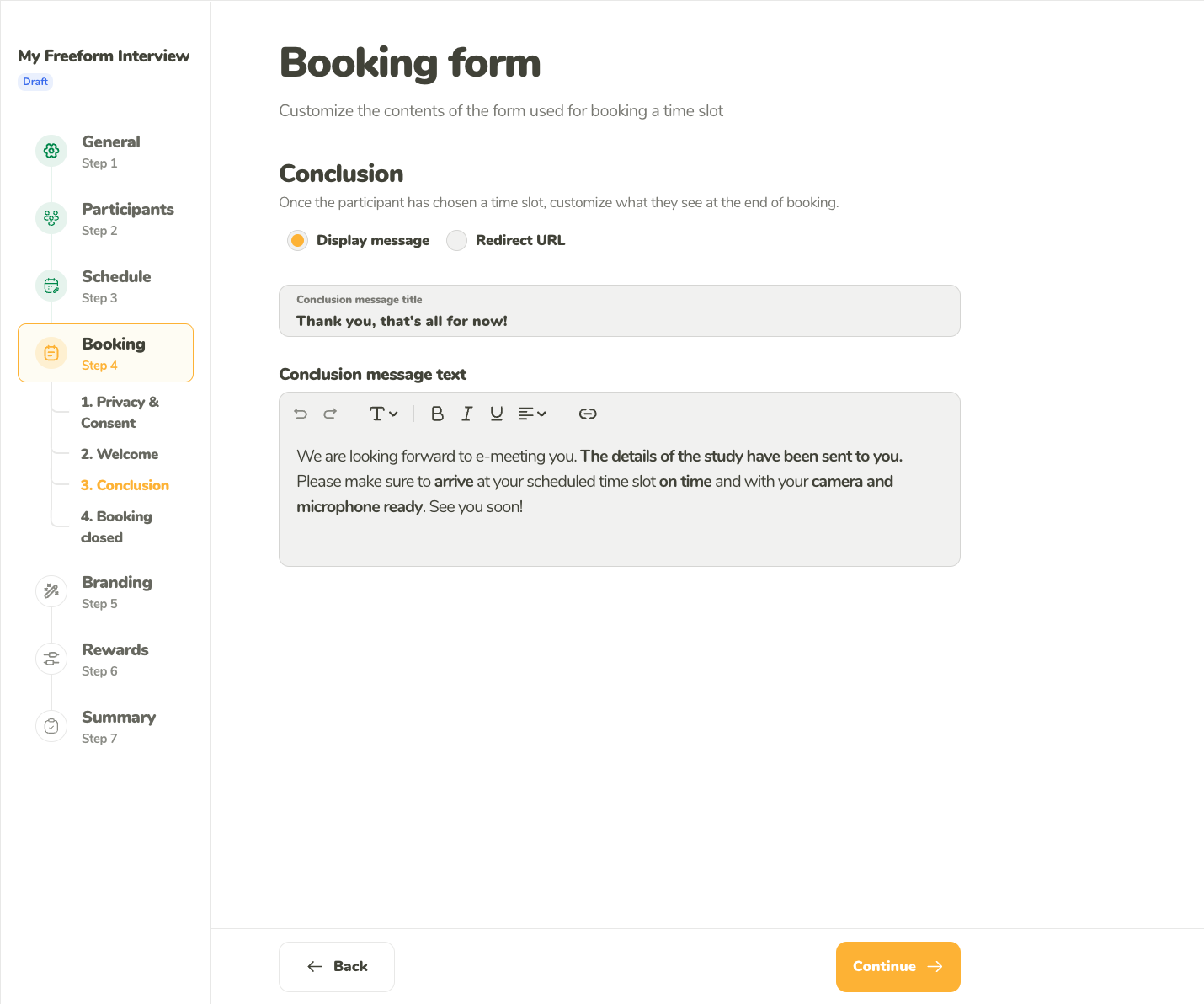Click the General gear icon in sidebar
Viewport: 1204px width, 1004px height.
[51, 151]
